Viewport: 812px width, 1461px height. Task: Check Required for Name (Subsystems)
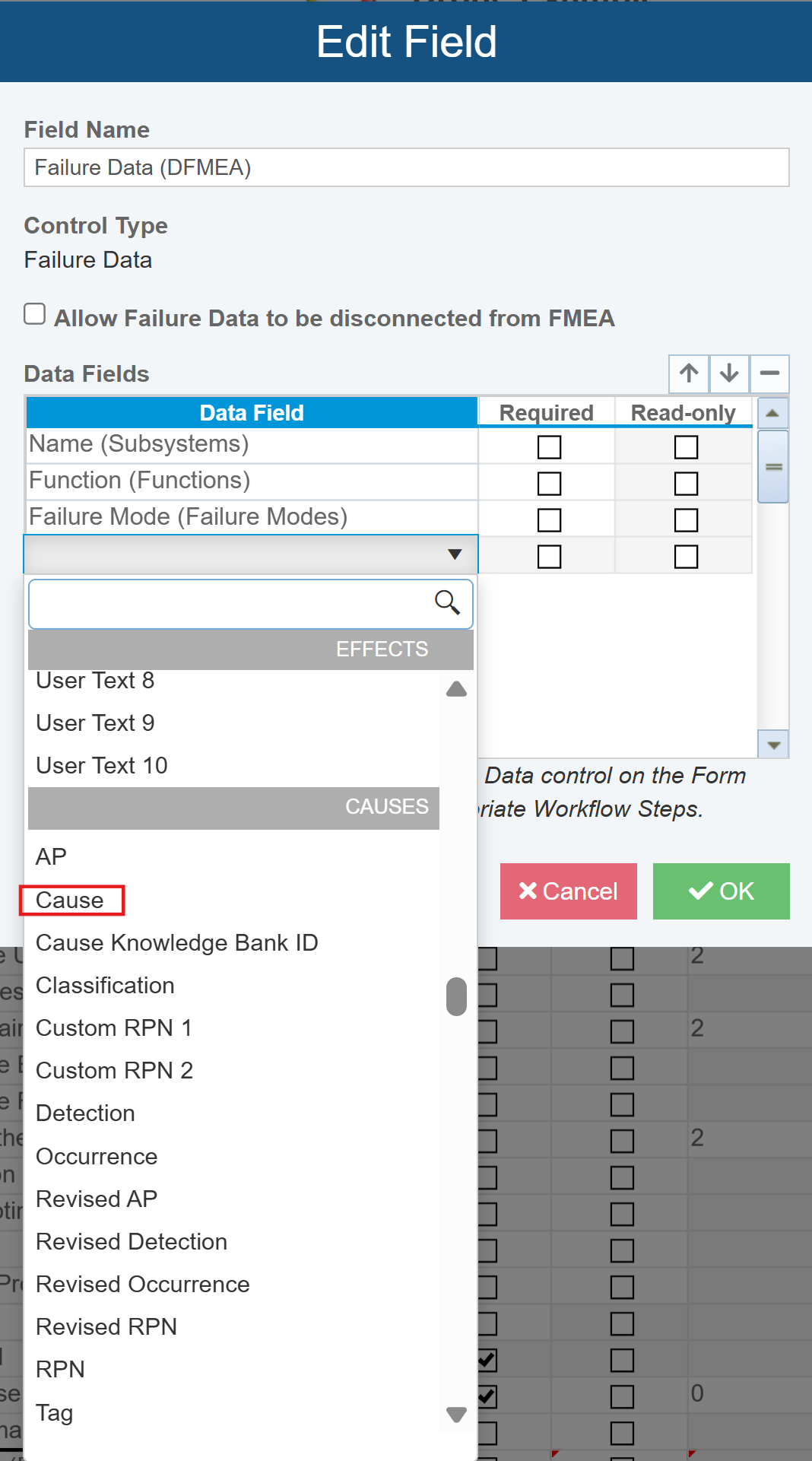pyautogui.click(x=549, y=447)
